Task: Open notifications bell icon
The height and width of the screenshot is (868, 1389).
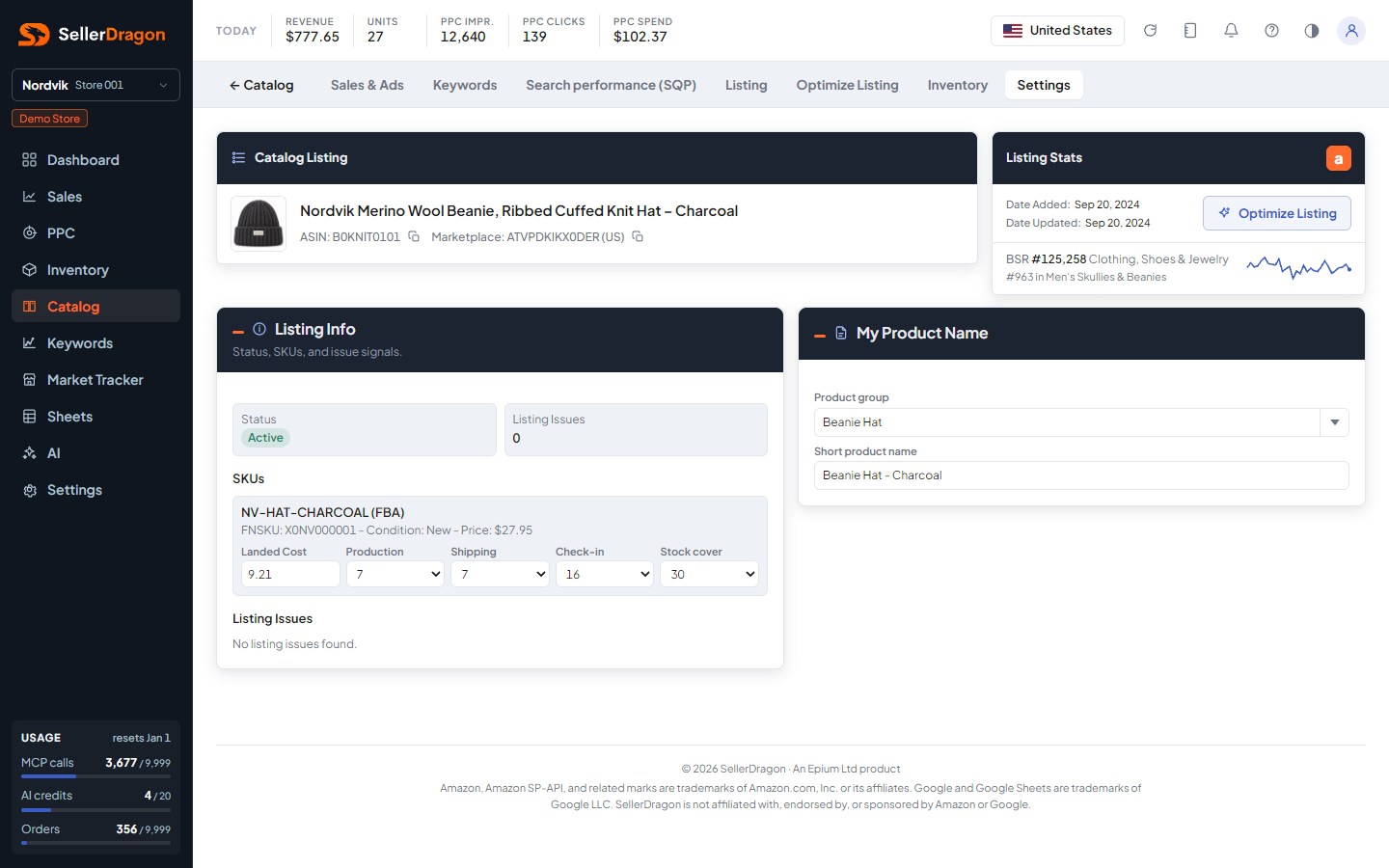Action: coord(1231,31)
